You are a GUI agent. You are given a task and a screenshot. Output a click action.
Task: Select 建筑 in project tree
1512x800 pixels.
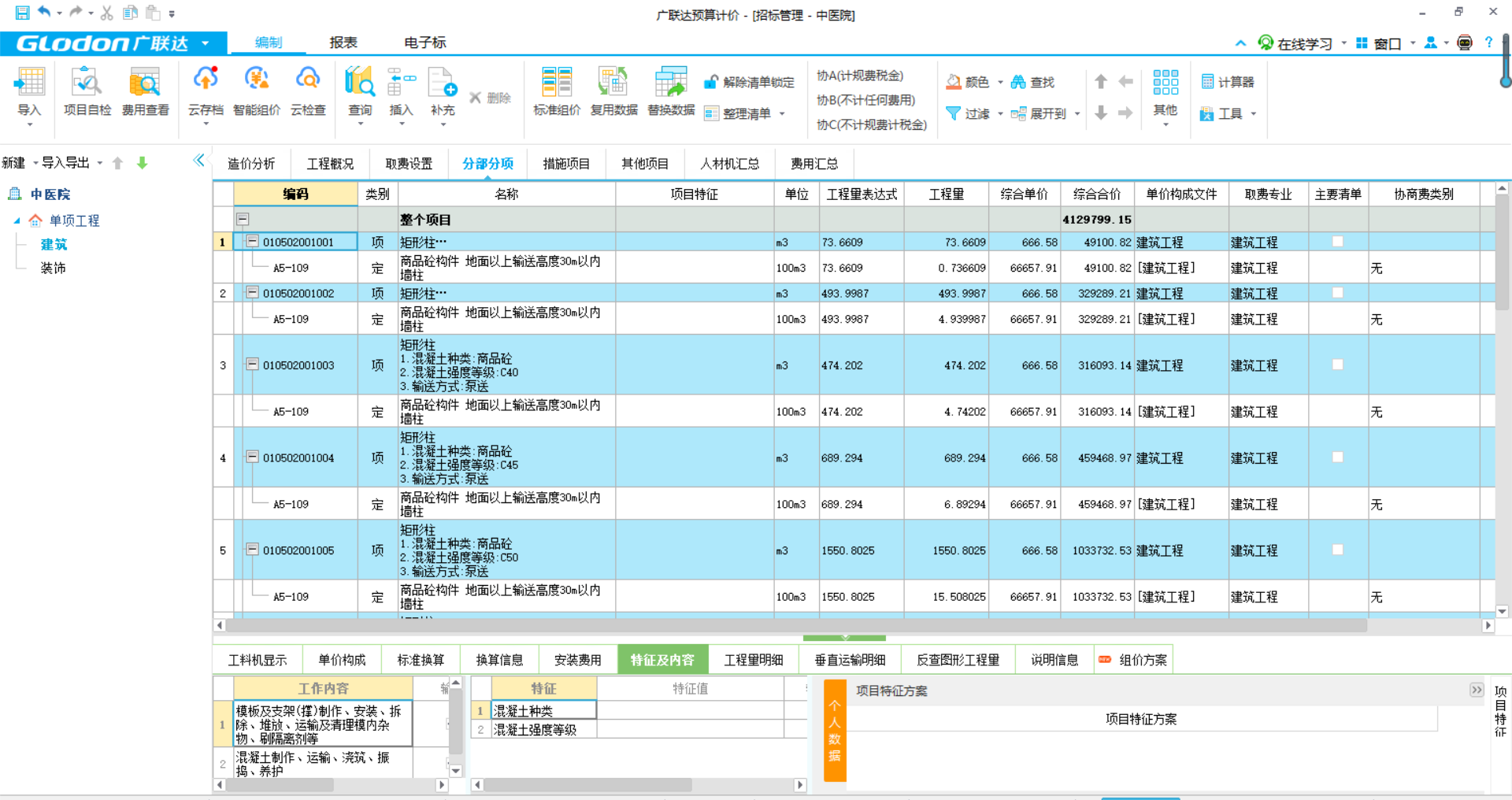54,245
